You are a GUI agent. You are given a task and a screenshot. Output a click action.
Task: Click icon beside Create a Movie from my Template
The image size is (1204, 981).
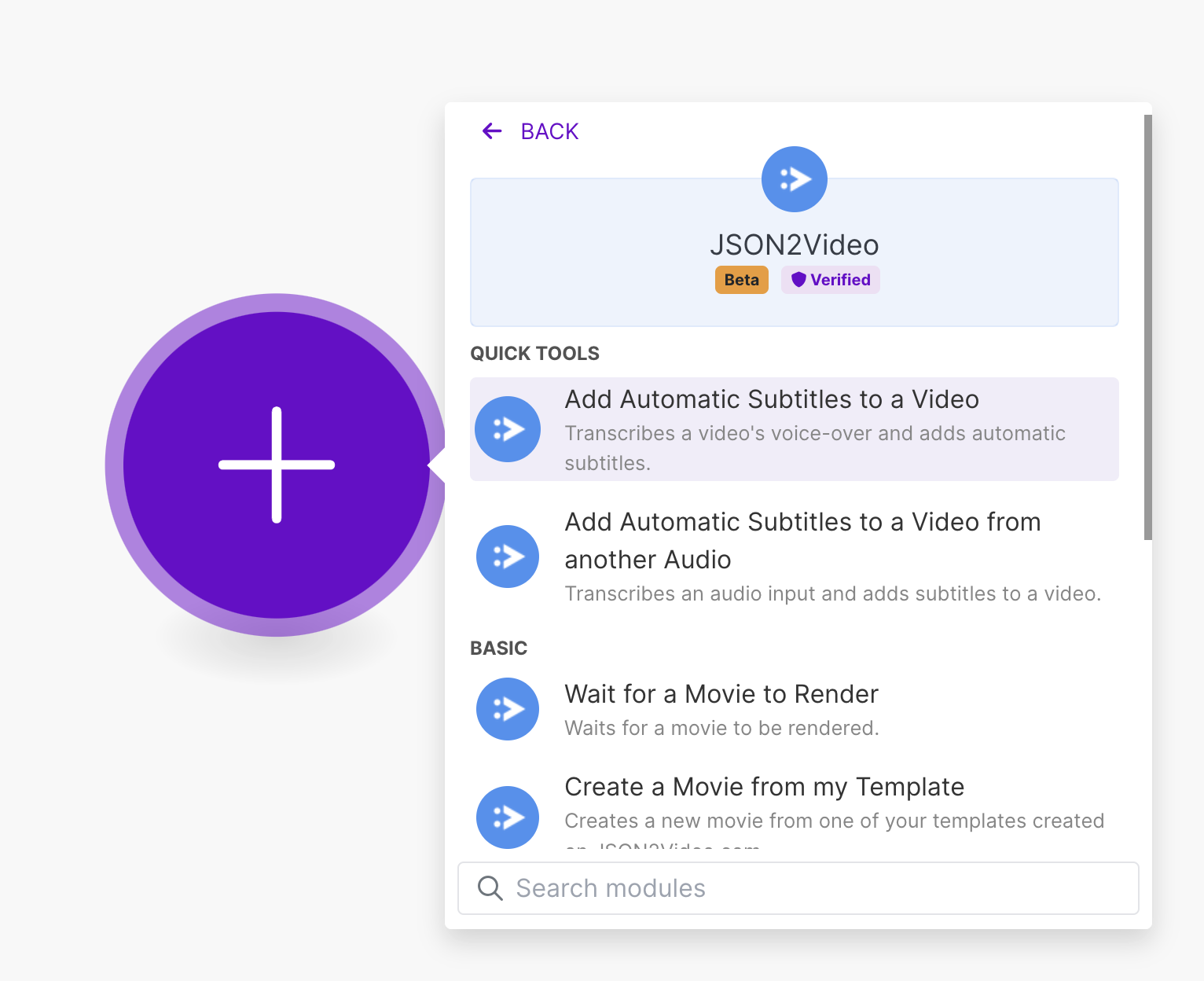coord(508,817)
